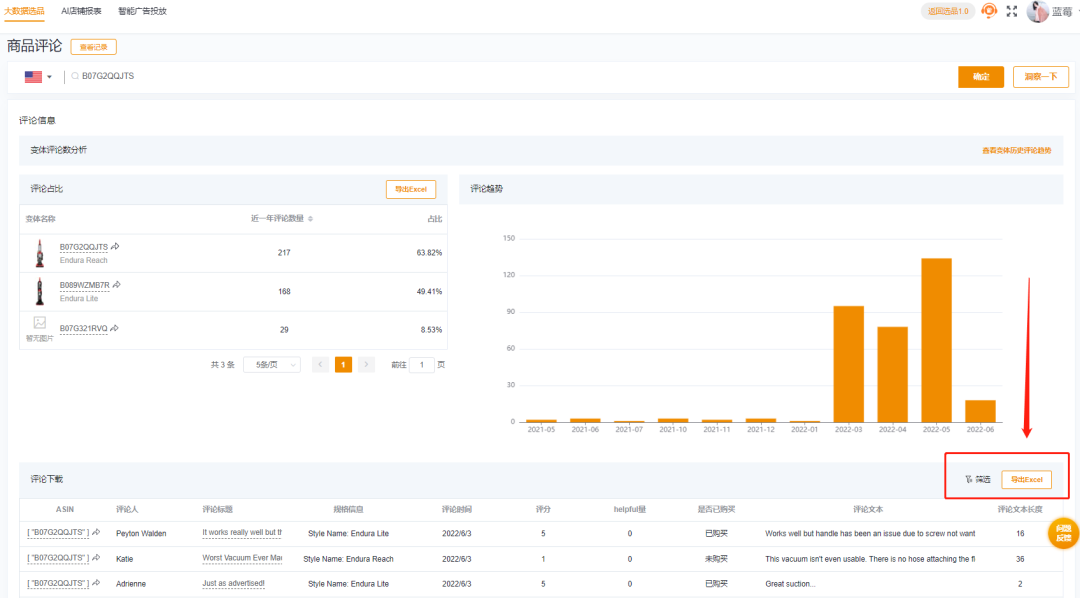The width and height of the screenshot is (1080, 598).
Task: Click the 问题反馈 feedback floating button
Action: point(1063,533)
